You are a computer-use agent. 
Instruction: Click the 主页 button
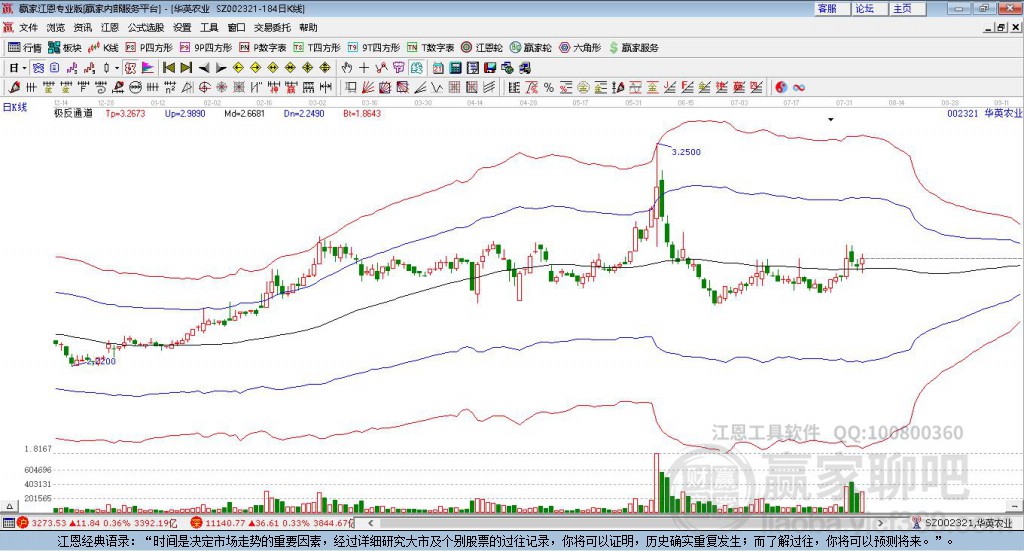(x=906, y=8)
